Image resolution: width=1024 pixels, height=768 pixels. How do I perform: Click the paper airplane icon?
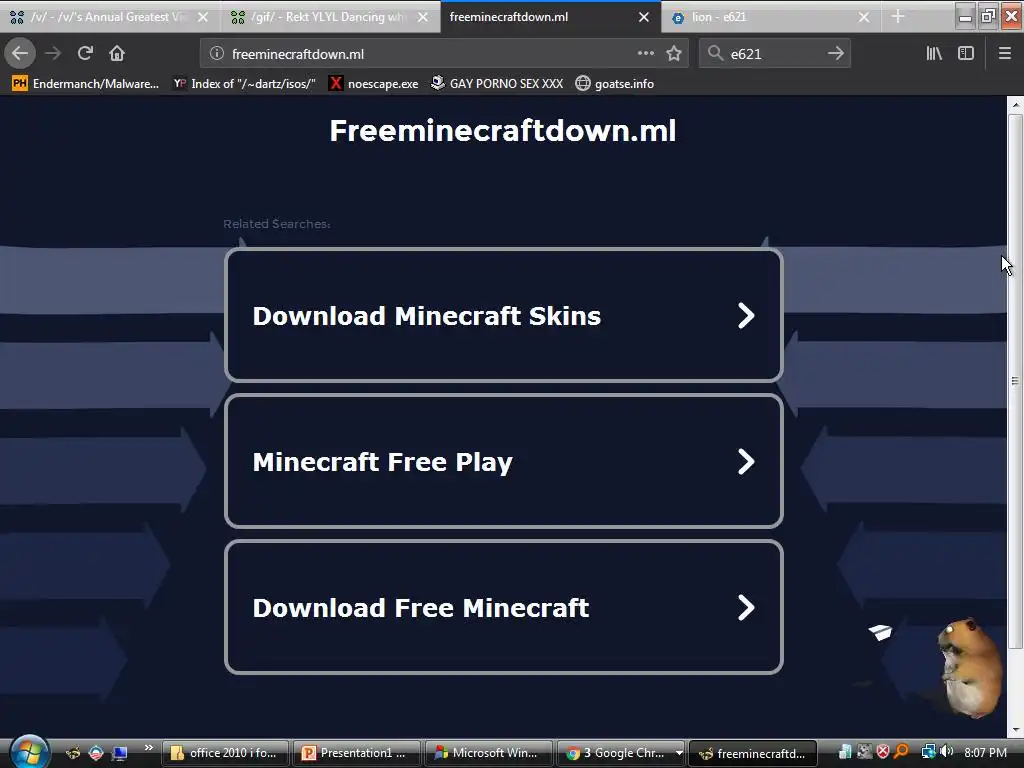(880, 632)
